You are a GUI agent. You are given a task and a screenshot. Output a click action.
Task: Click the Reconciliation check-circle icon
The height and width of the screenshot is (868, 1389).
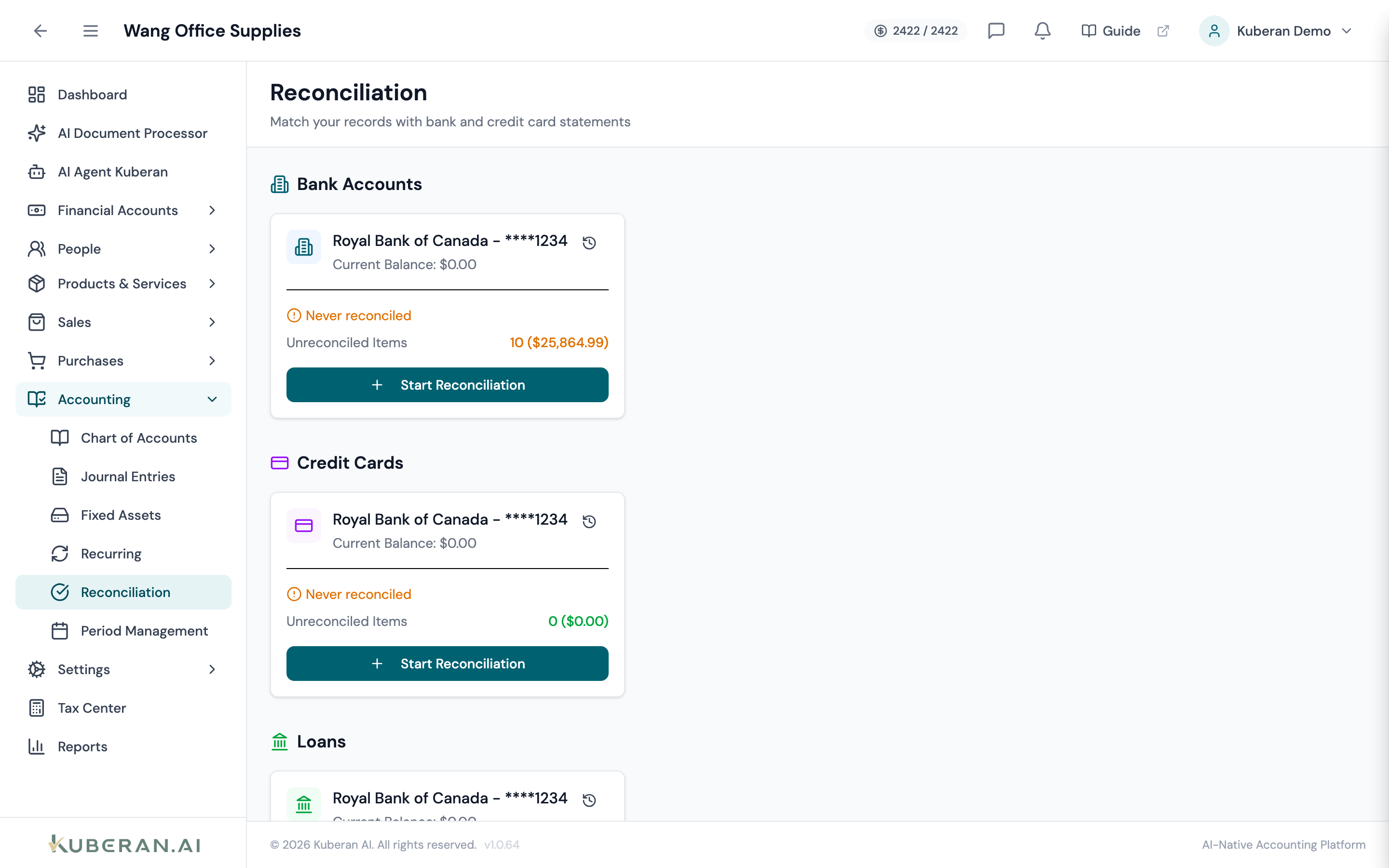(x=60, y=593)
